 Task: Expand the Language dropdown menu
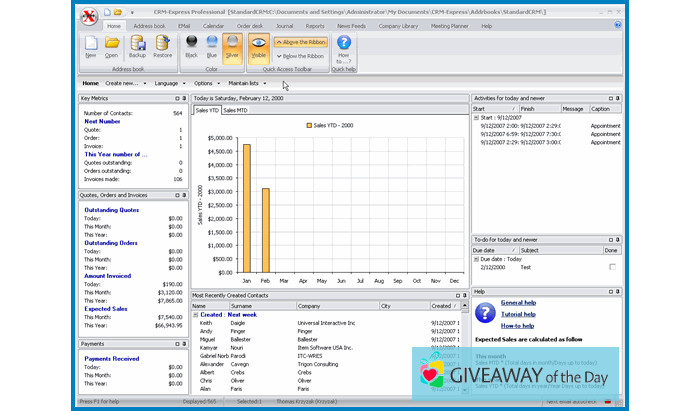click(x=169, y=83)
